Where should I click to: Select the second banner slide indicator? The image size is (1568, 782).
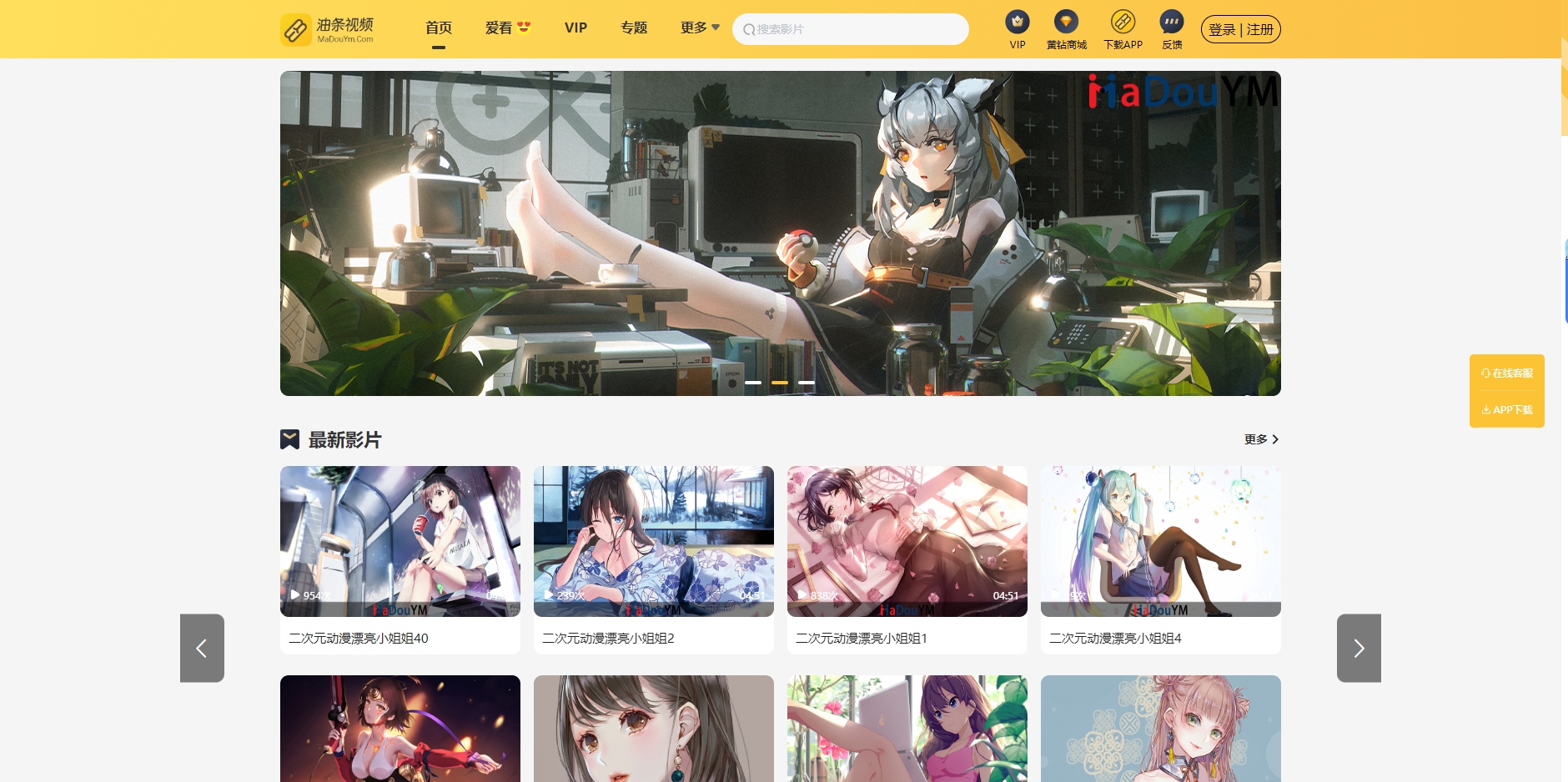(780, 383)
